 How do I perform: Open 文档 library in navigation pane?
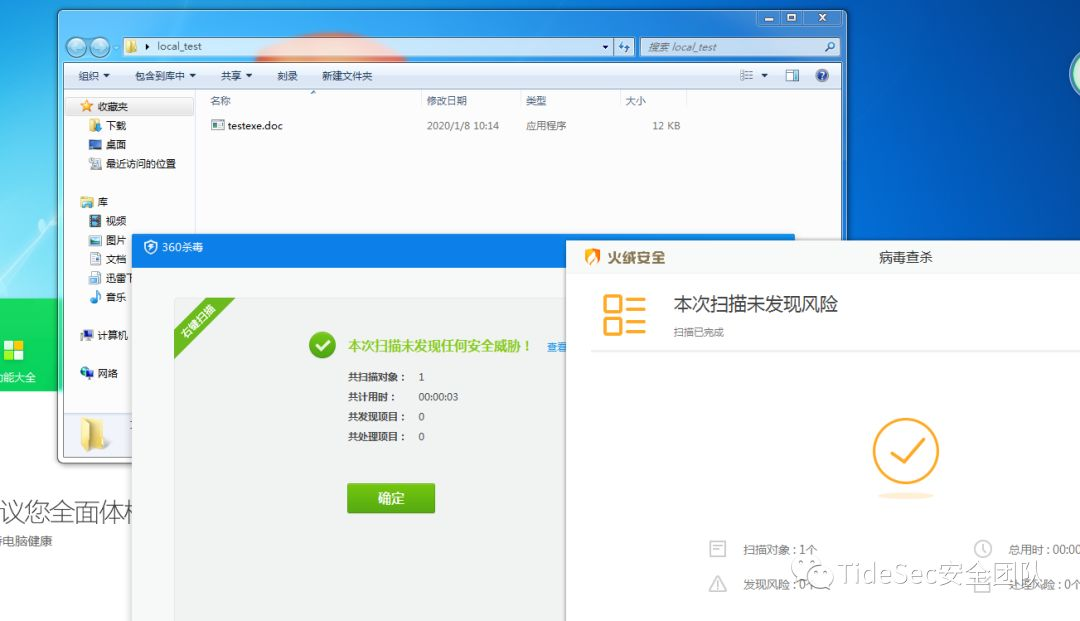coord(116,259)
